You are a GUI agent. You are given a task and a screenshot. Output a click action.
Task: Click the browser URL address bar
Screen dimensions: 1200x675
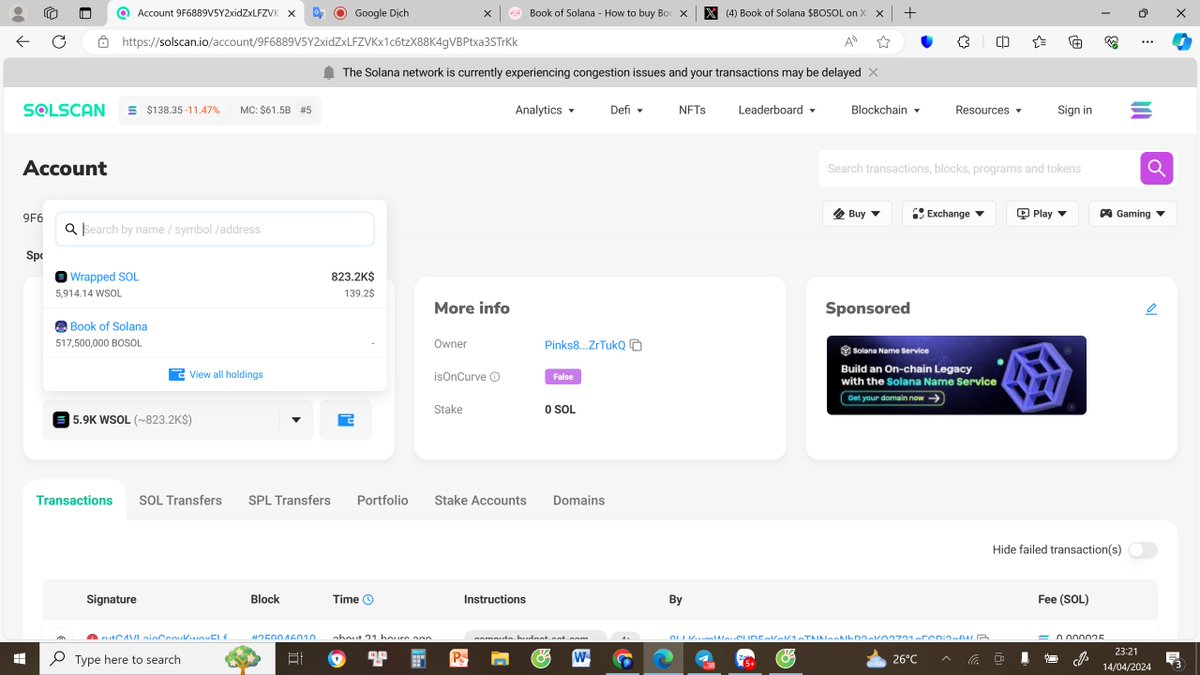click(480, 42)
